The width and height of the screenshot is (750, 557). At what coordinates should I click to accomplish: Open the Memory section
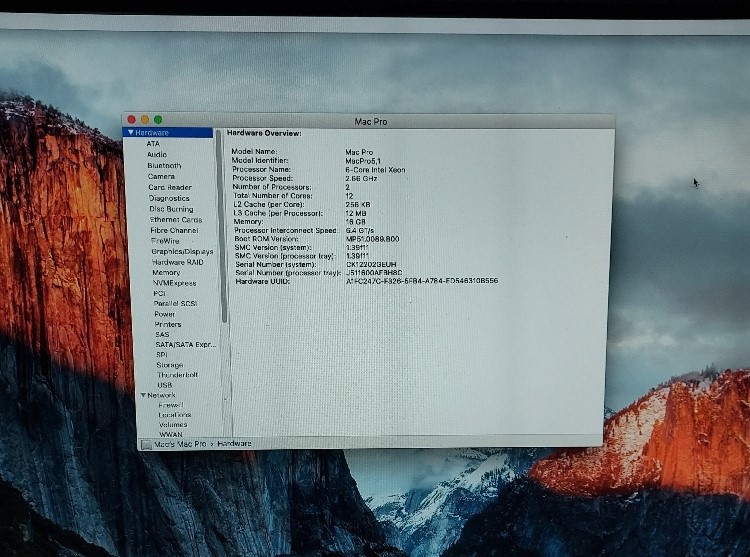click(x=166, y=273)
